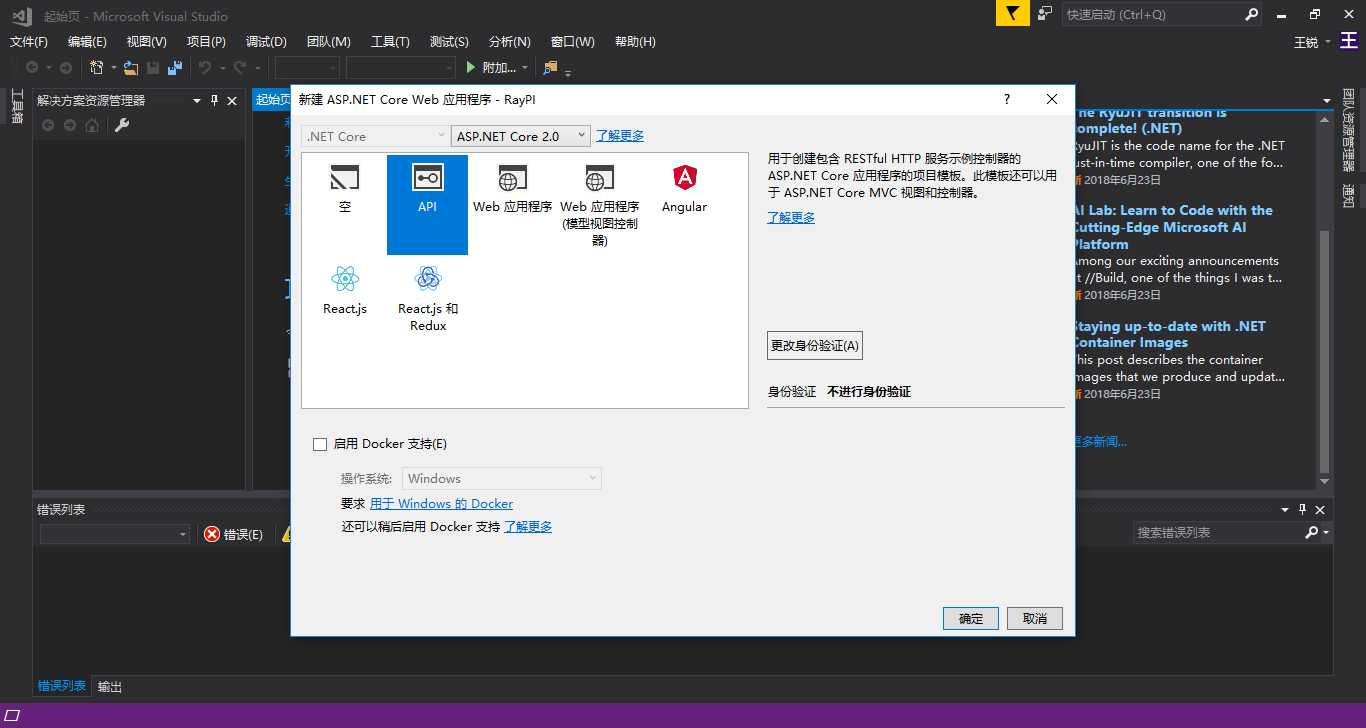Click the green start (附加) play icon
The height and width of the screenshot is (728, 1366).
472,67
